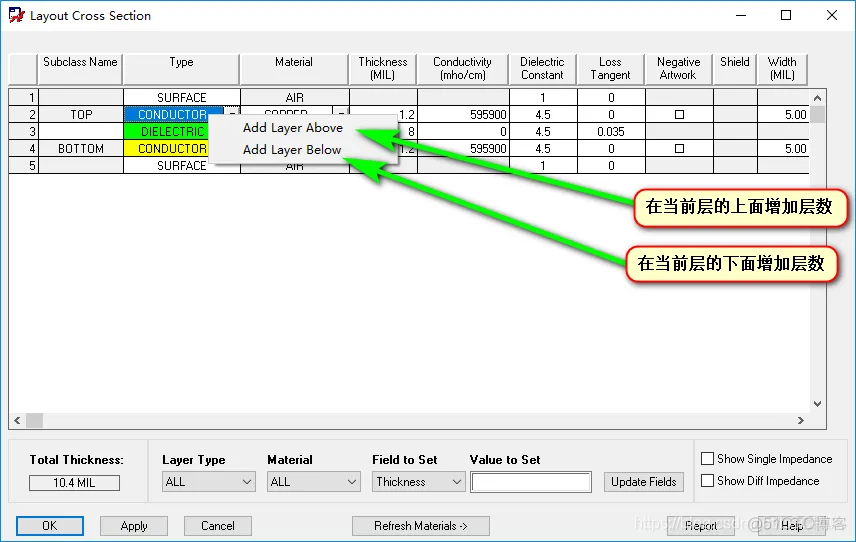Image resolution: width=856 pixels, height=542 pixels.
Task: Click the Help button
Action: click(792, 526)
